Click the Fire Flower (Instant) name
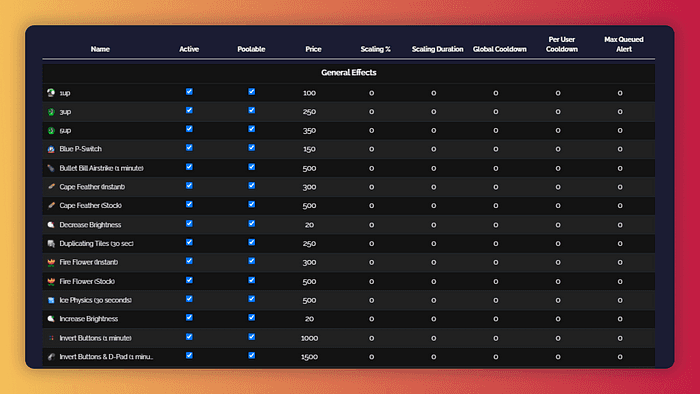Screen dimensions: 700x394 [x=89, y=262]
